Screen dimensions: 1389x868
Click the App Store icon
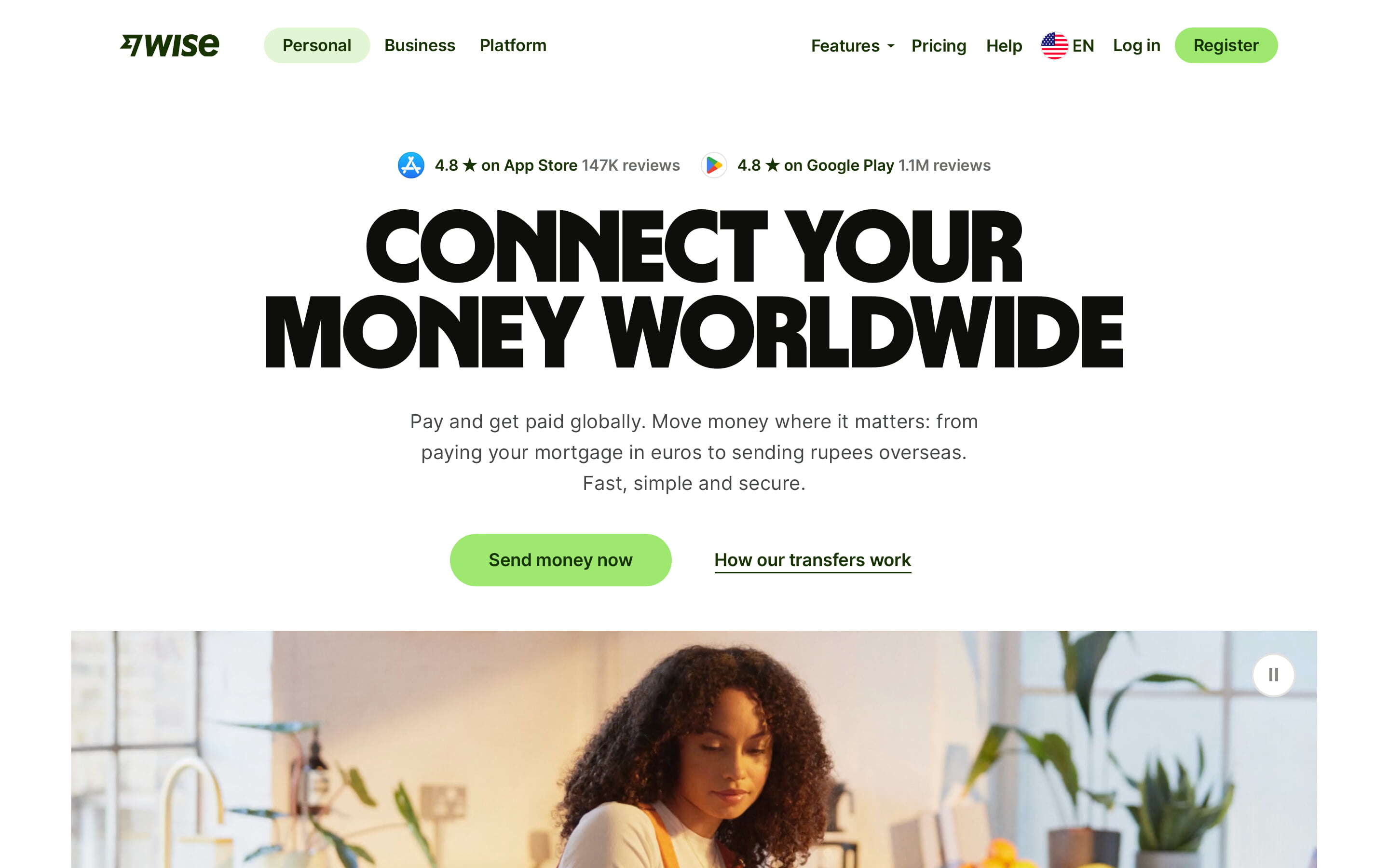point(411,165)
